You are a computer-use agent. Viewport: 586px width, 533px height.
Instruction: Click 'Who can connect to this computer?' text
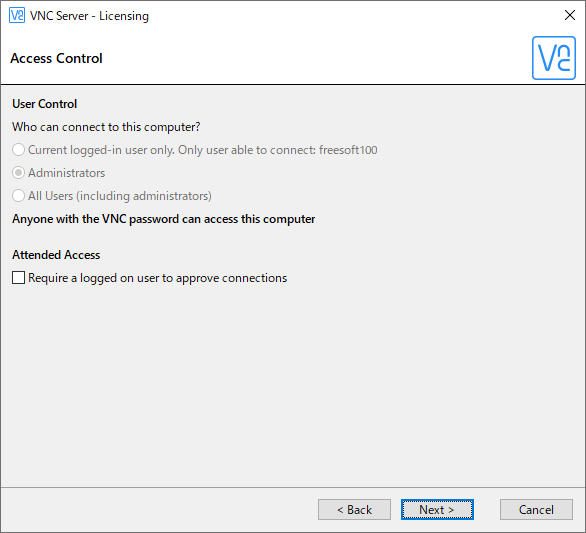point(106,127)
